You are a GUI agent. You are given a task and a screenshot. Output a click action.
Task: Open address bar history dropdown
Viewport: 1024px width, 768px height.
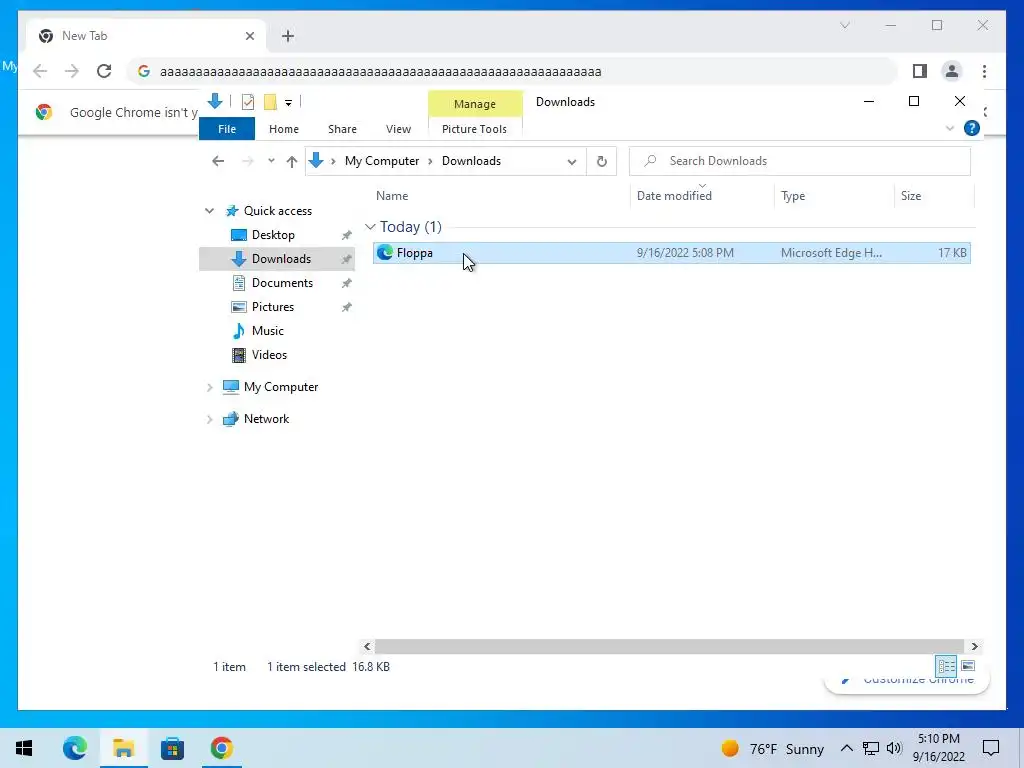click(x=571, y=161)
